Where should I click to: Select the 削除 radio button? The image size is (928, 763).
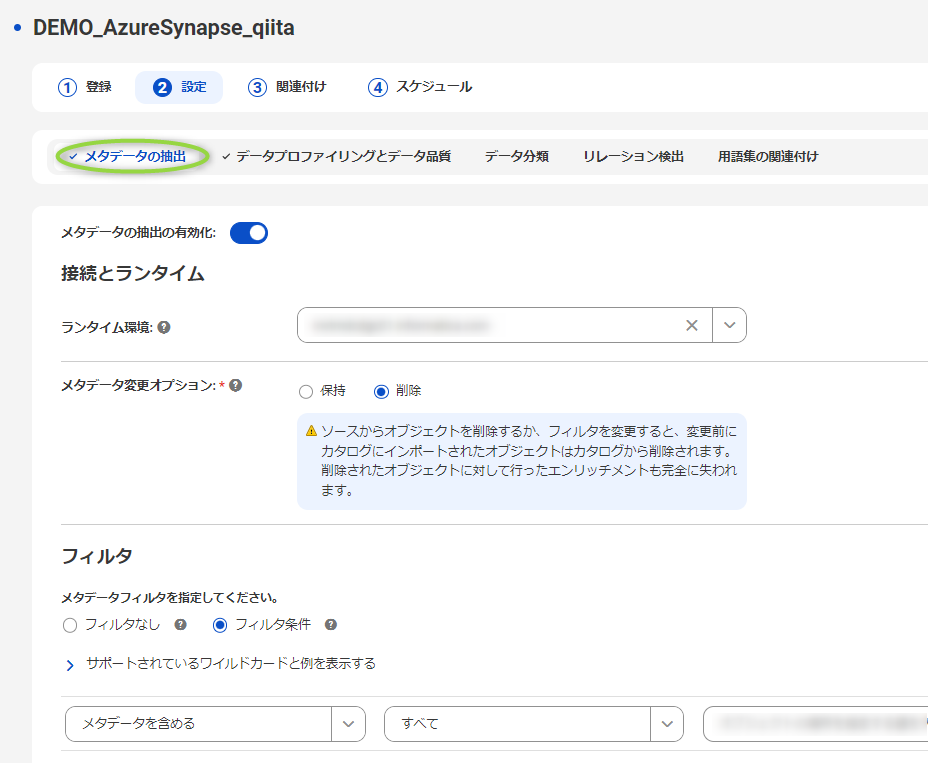381,391
